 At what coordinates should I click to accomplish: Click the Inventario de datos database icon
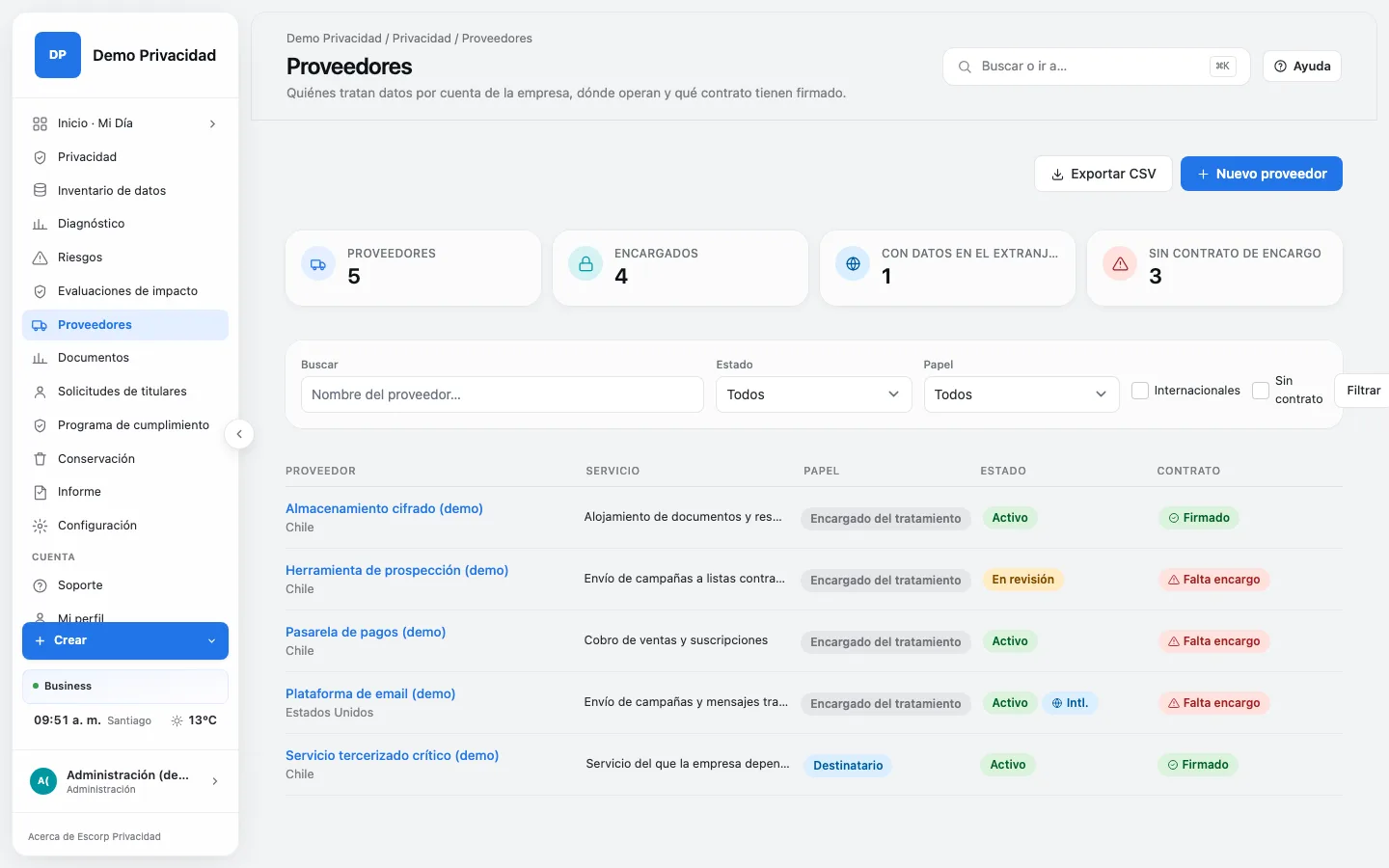pyautogui.click(x=40, y=191)
